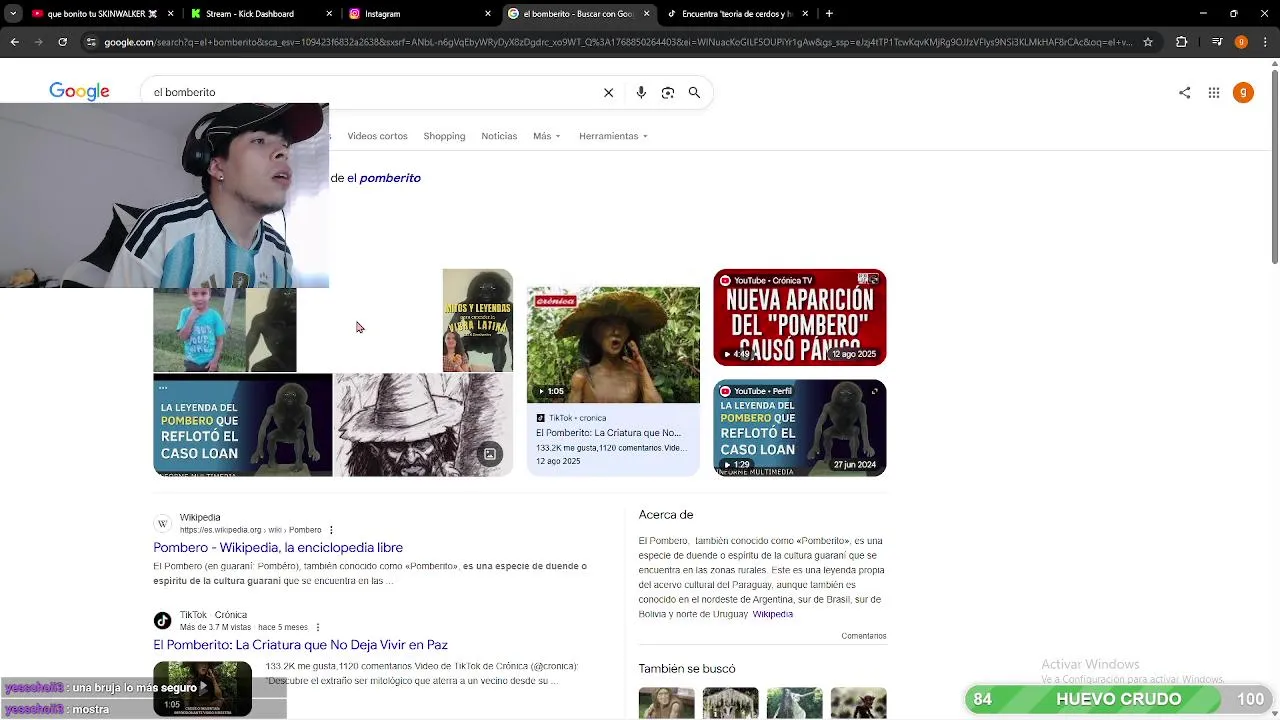Image resolution: width=1280 pixels, height=720 pixels.
Task: Open the Wikipedia link in Acerca de panel
Action: point(773,614)
